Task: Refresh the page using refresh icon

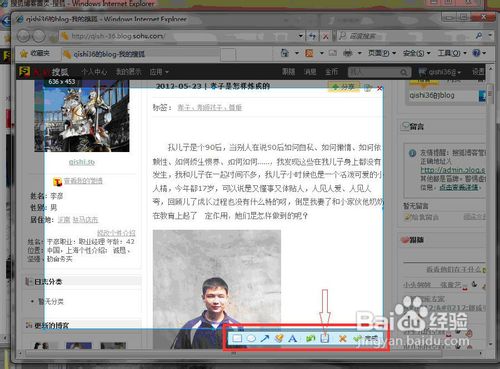Action: click(x=312, y=36)
